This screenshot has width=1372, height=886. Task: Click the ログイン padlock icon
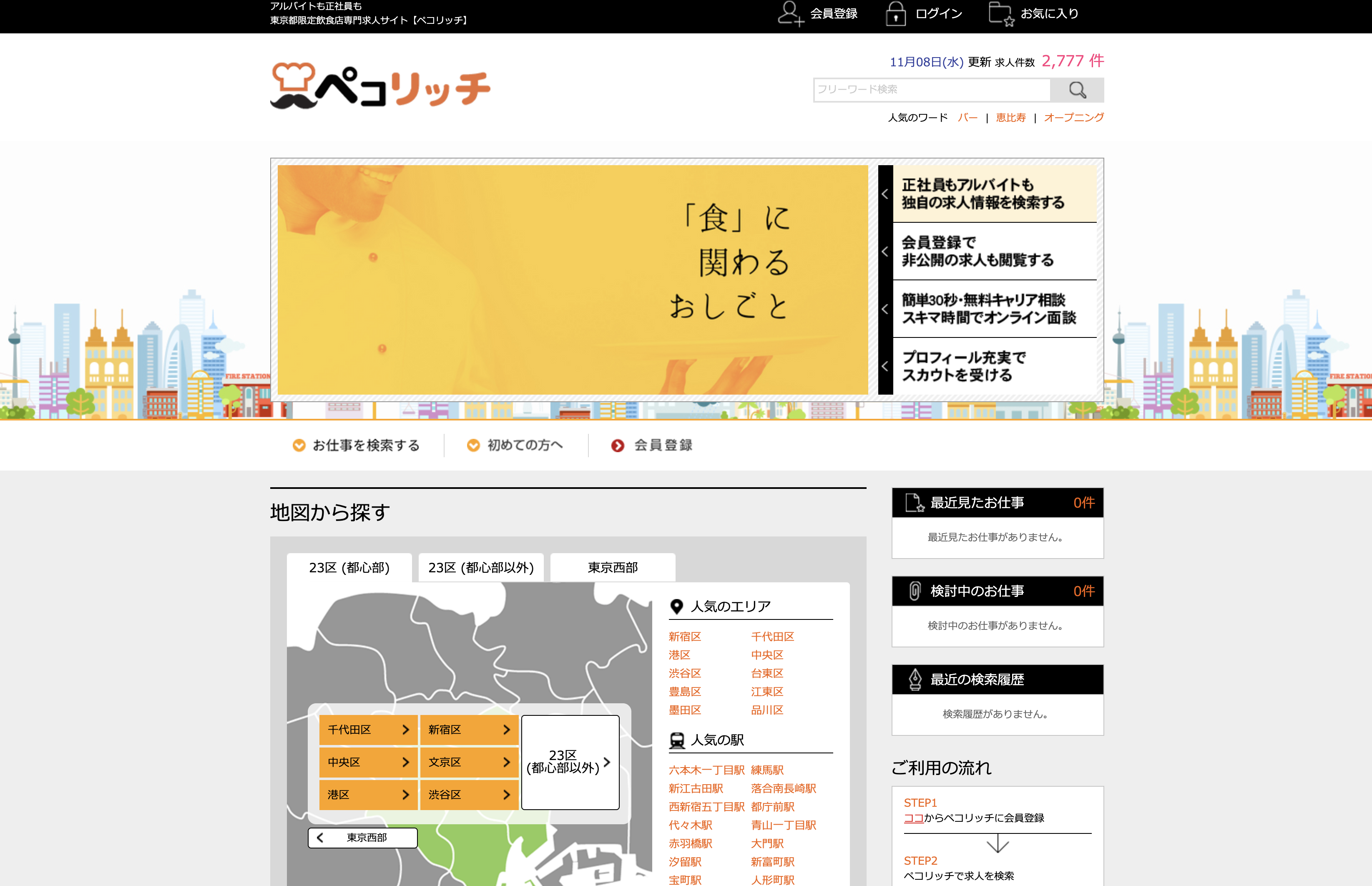coord(895,13)
